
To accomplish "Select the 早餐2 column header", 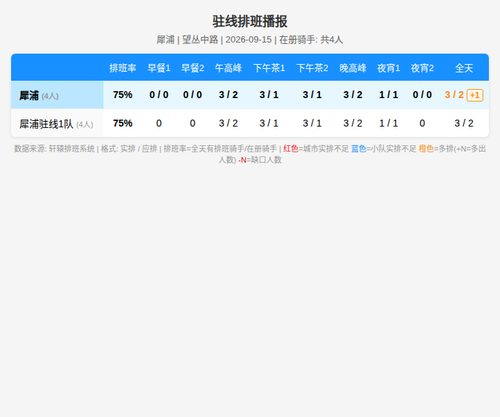I will [x=192, y=68].
